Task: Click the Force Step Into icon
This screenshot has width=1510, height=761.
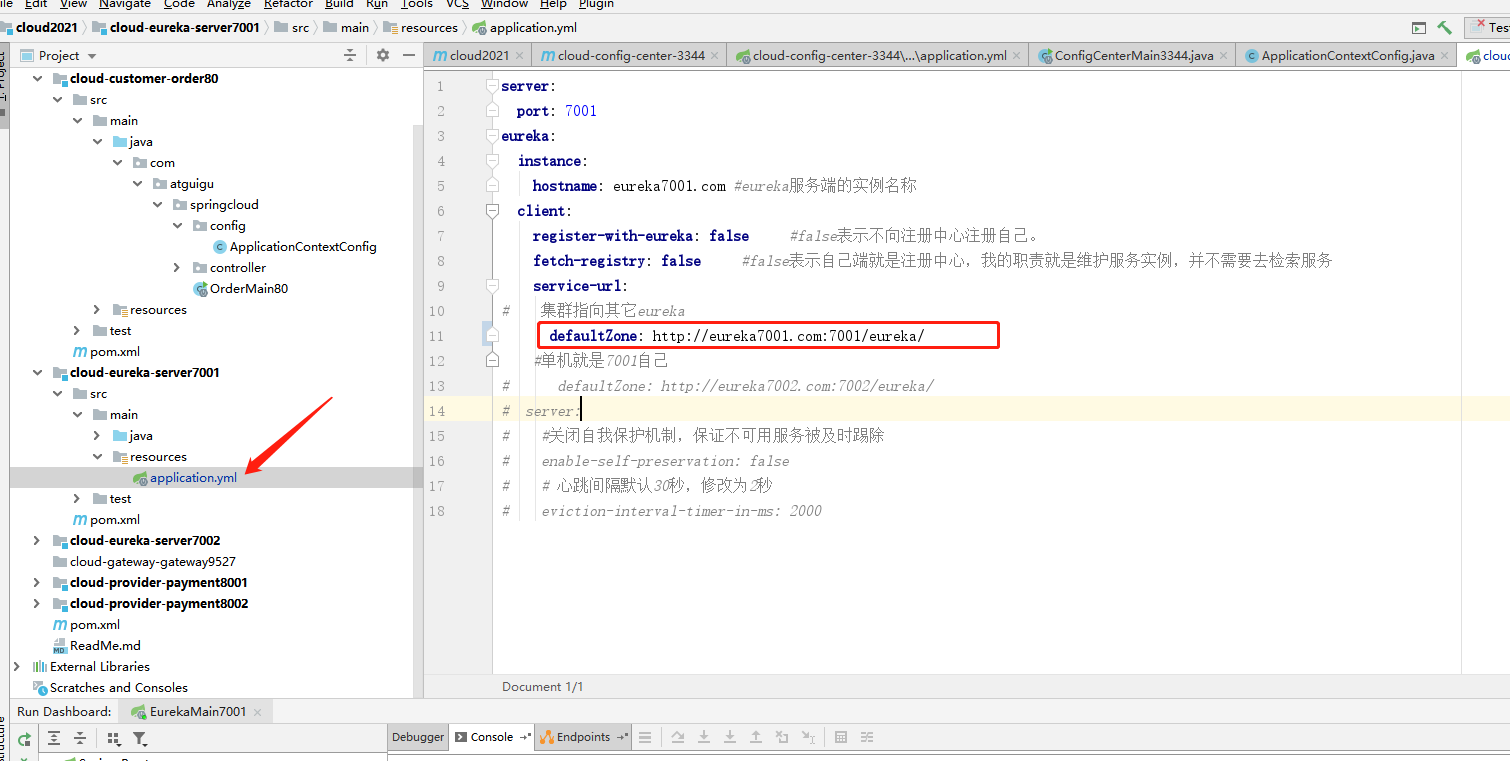Action: coord(730,737)
